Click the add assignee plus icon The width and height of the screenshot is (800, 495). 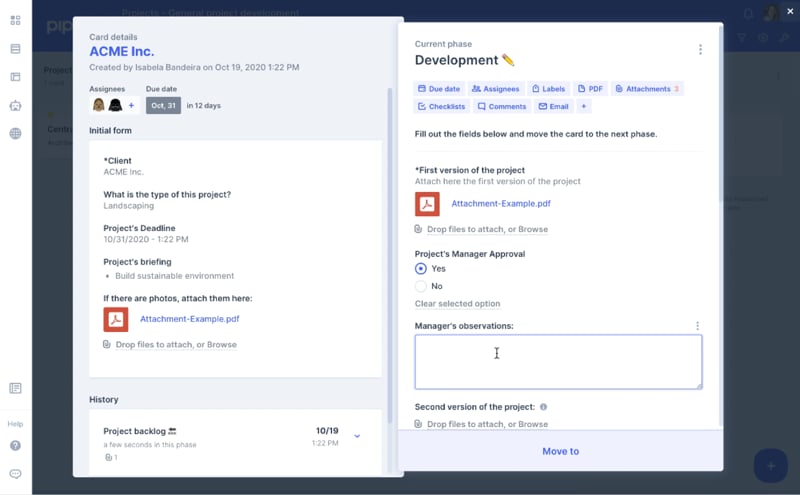click(x=131, y=105)
